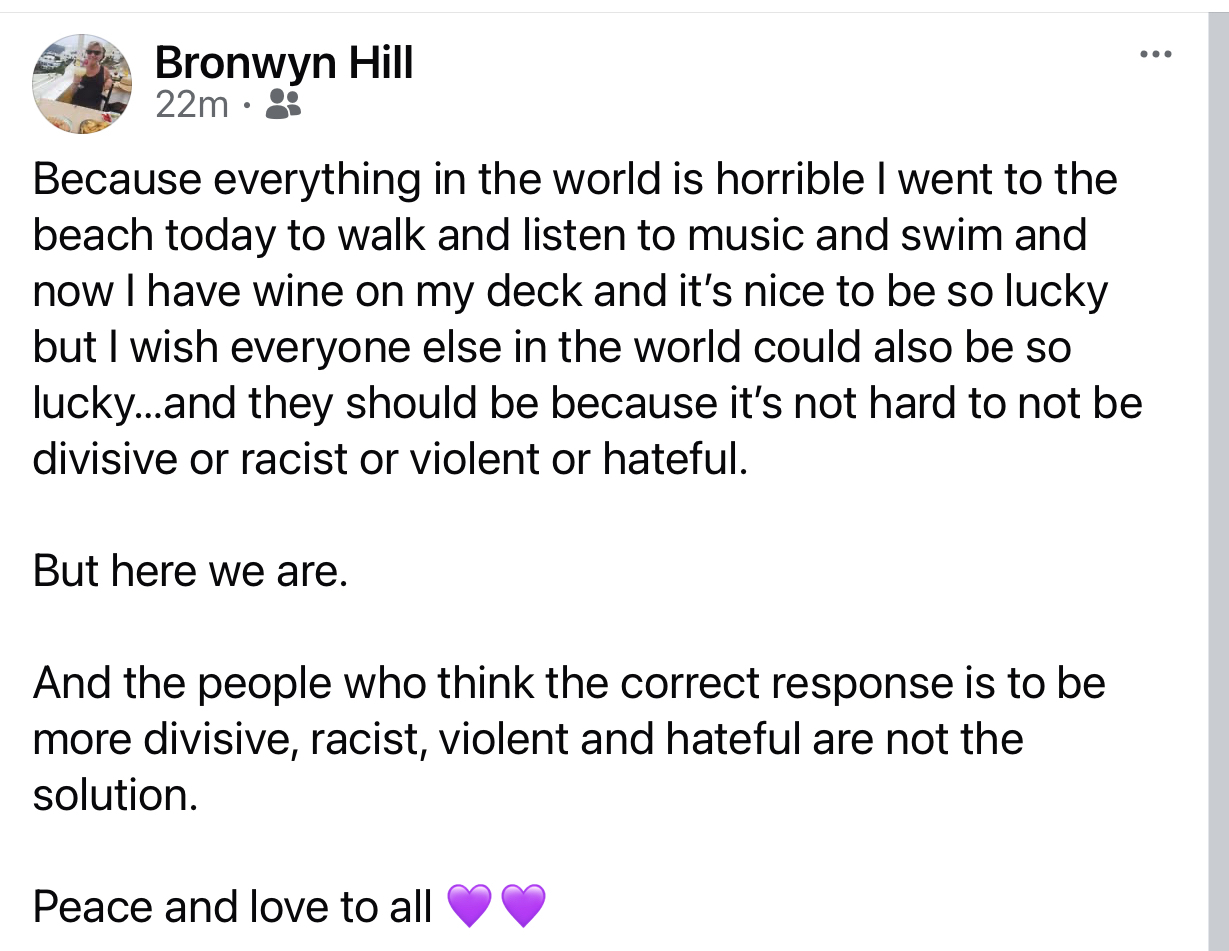
Task: Click the word "solution." in the post
Action: coord(110,795)
